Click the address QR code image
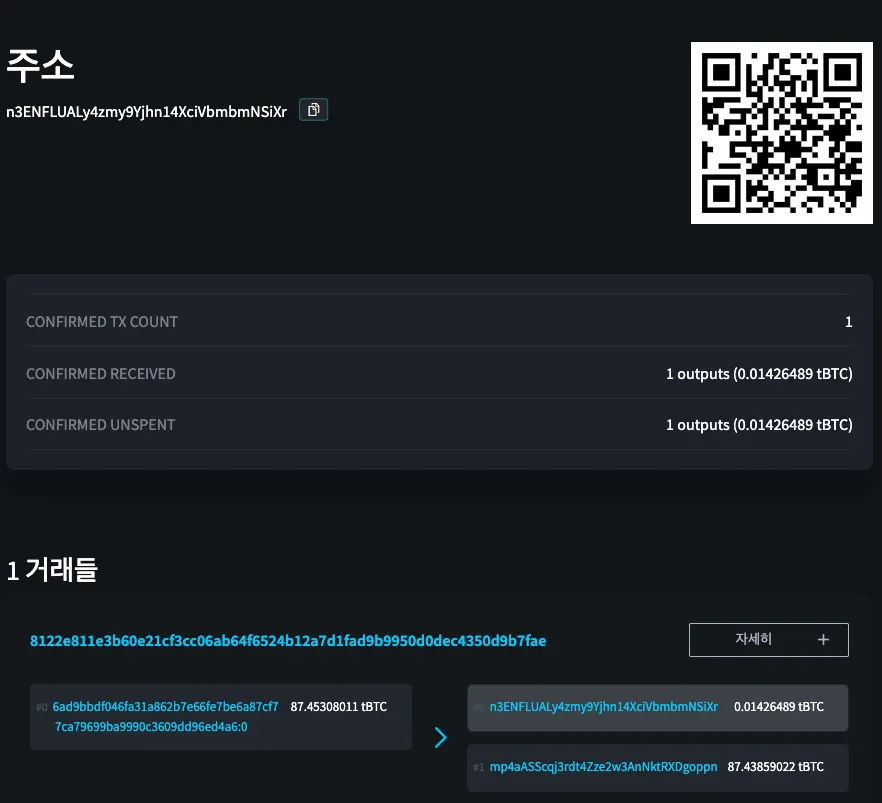Image resolution: width=882 pixels, height=803 pixels. tap(781, 133)
